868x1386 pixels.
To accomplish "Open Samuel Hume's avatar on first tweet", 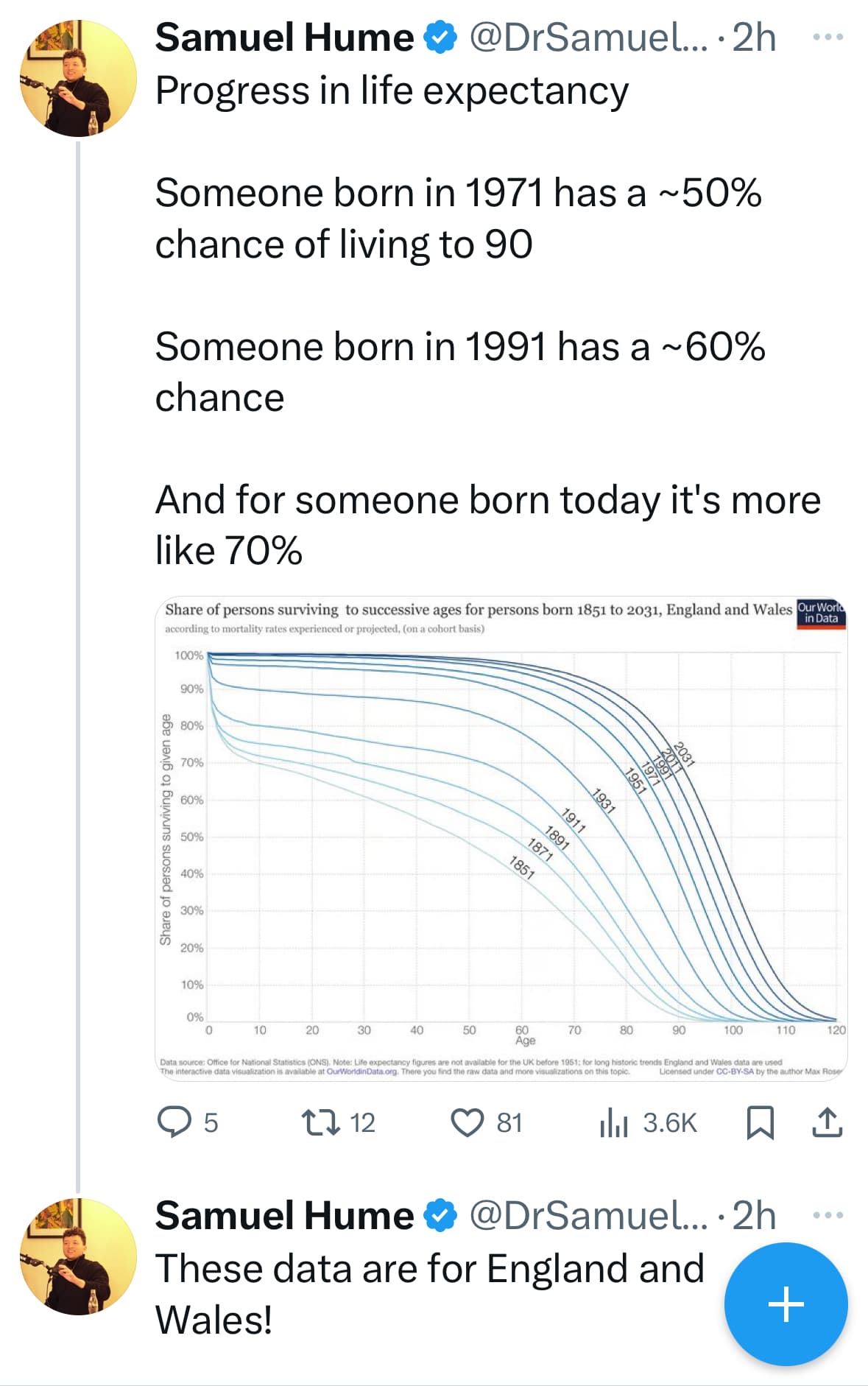I will pos(78,78).
